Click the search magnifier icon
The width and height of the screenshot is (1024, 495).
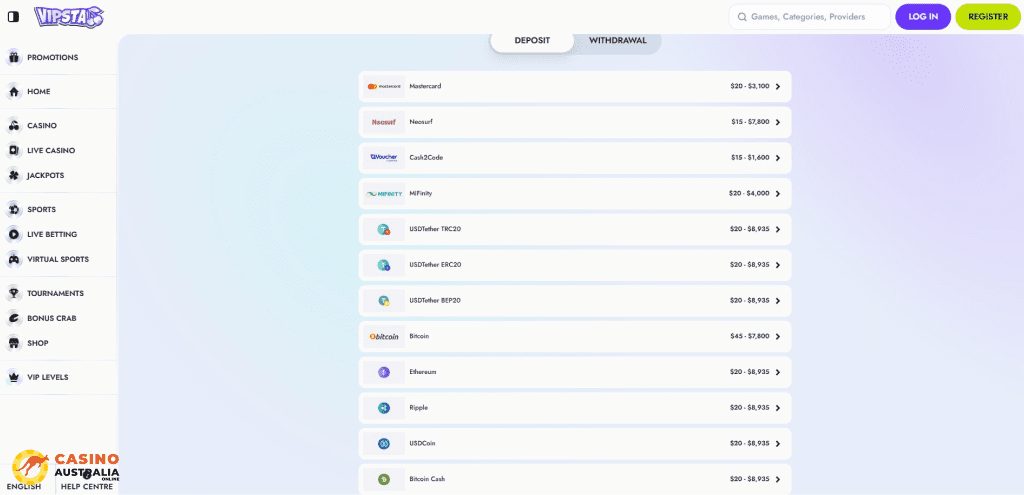click(742, 17)
